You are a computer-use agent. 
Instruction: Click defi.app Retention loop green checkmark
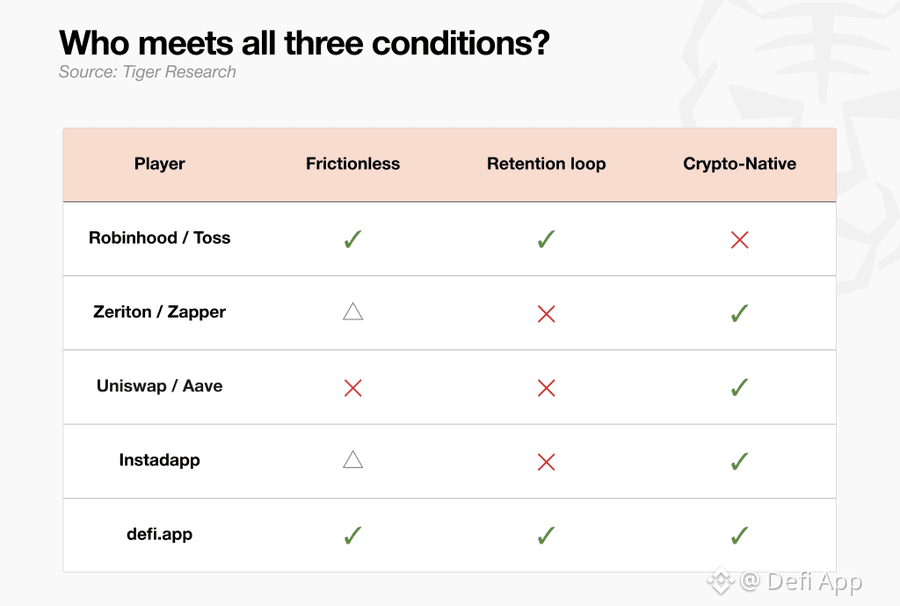[546, 535]
